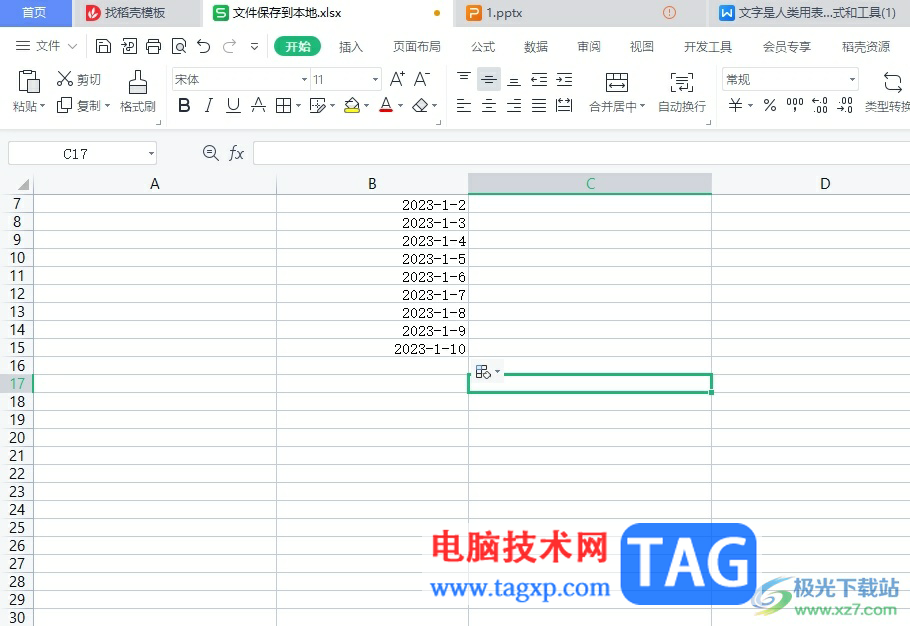Screen dimensions: 910x626
Task: Go to the Home (首页) tab
Action: (x=34, y=13)
